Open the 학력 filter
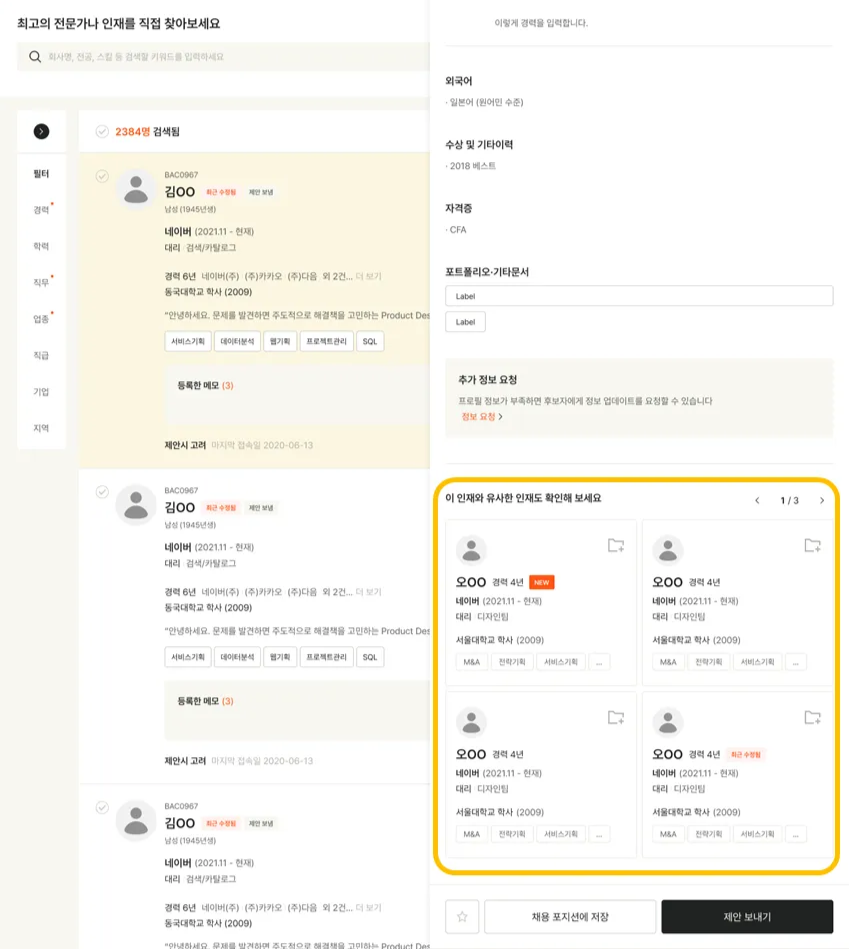This screenshot has width=849, height=949. tap(41, 246)
